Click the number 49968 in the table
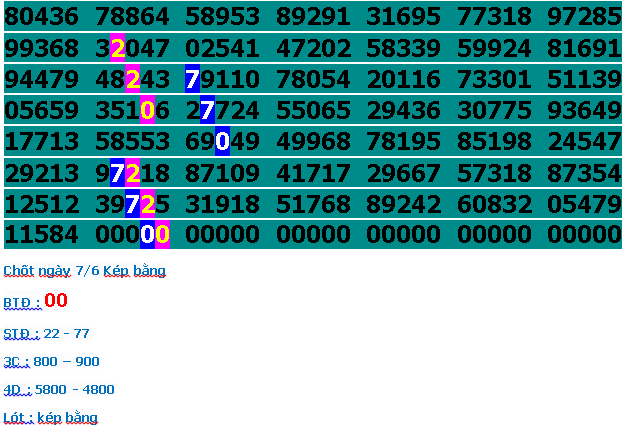The height and width of the screenshot is (440, 625). pos(313,142)
